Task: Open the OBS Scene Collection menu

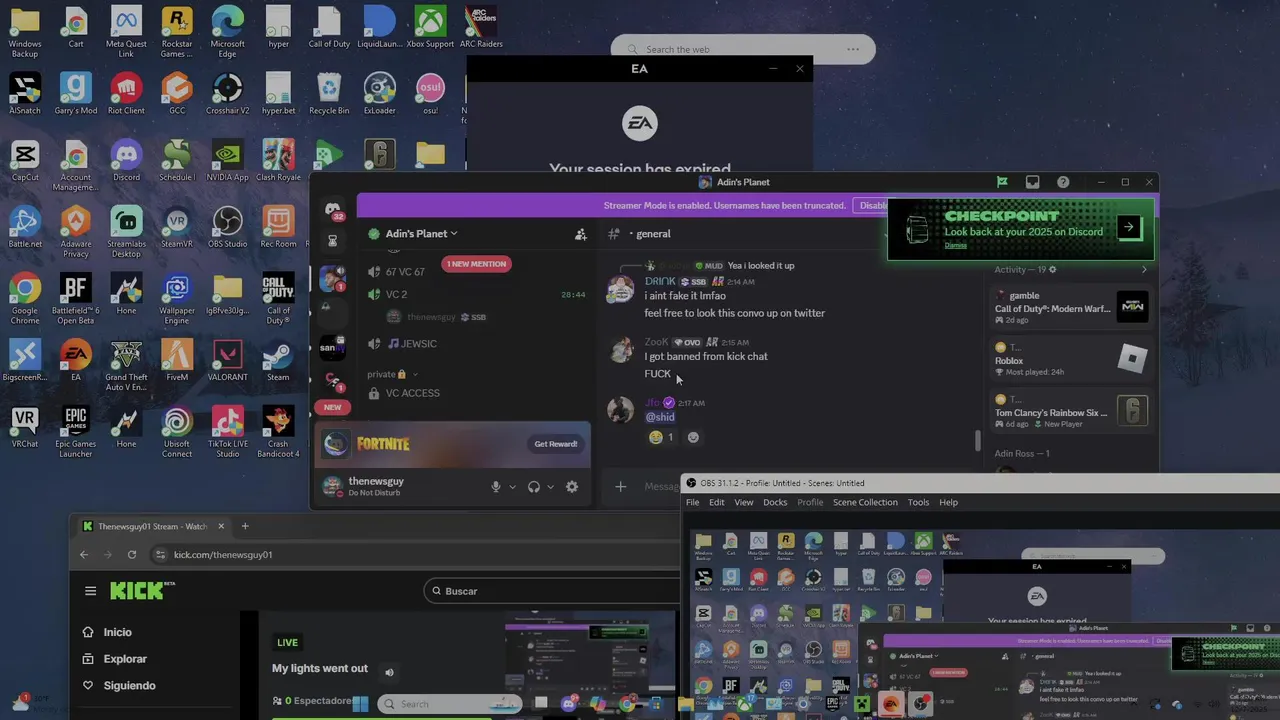Action: [865, 502]
